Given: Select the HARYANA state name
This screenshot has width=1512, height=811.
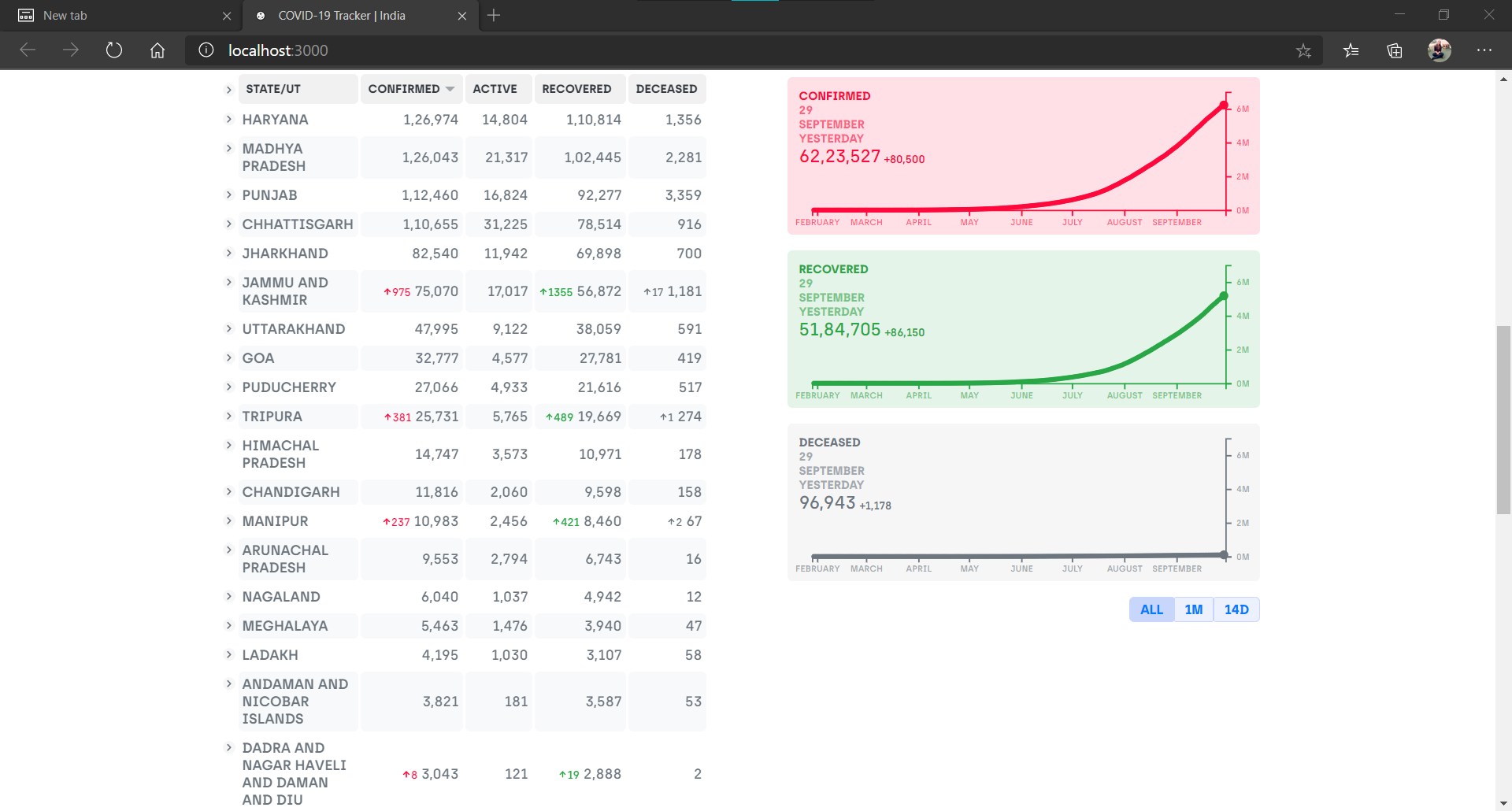Looking at the screenshot, I should 275,120.
